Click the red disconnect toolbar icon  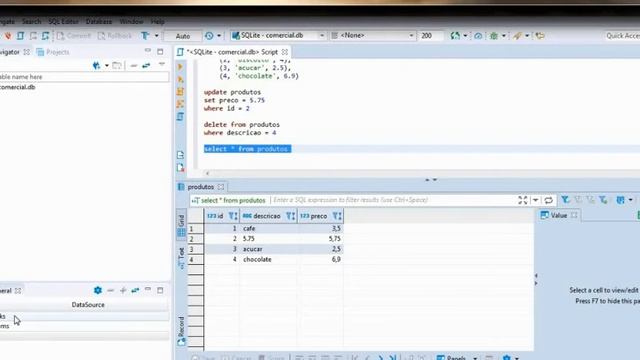[8, 36]
